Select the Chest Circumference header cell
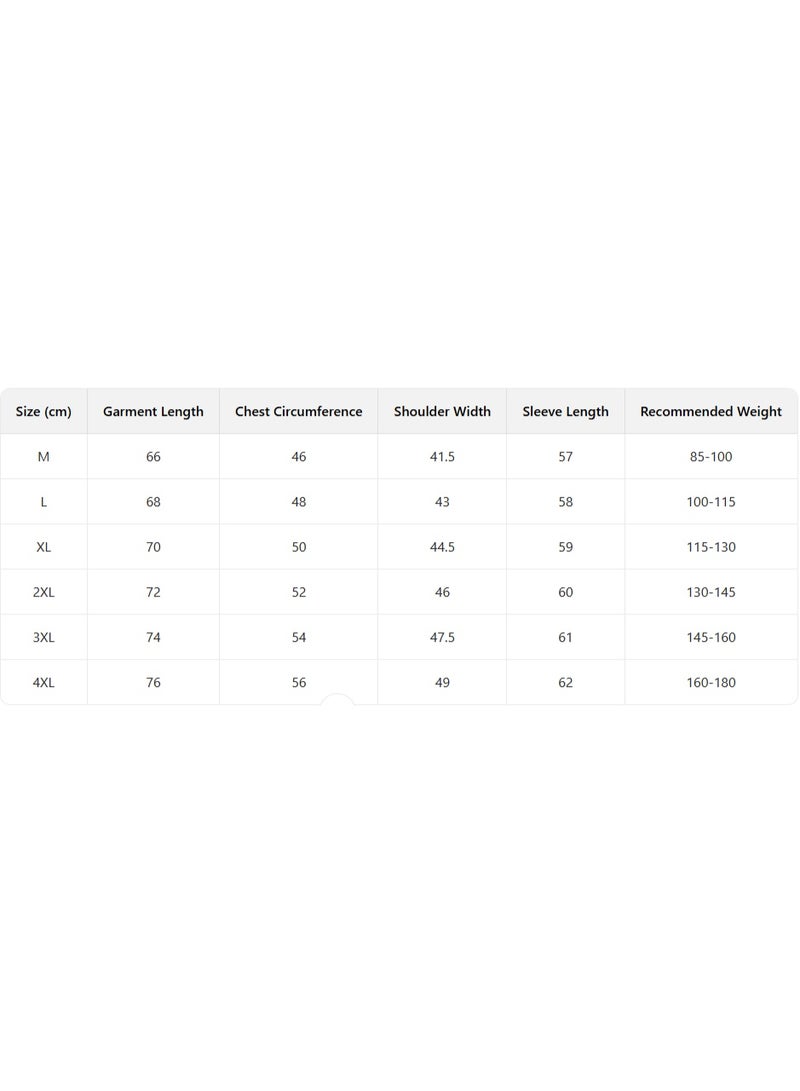This screenshot has height=1091, width=800. click(x=298, y=411)
